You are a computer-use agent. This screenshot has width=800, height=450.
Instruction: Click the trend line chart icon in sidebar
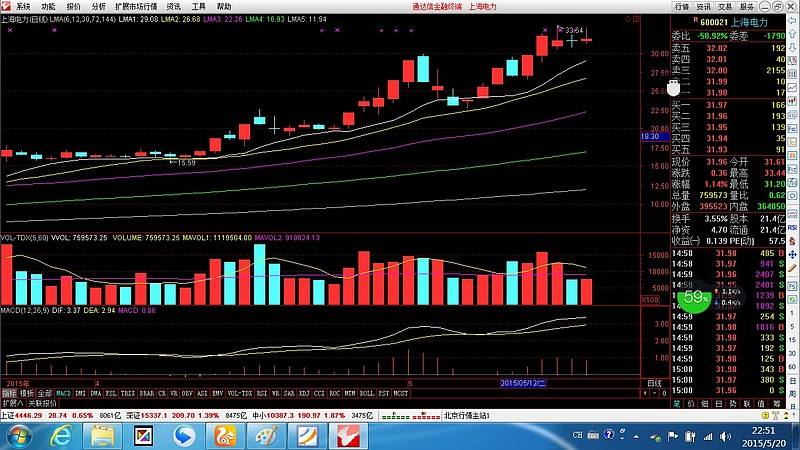click(792, 88)
